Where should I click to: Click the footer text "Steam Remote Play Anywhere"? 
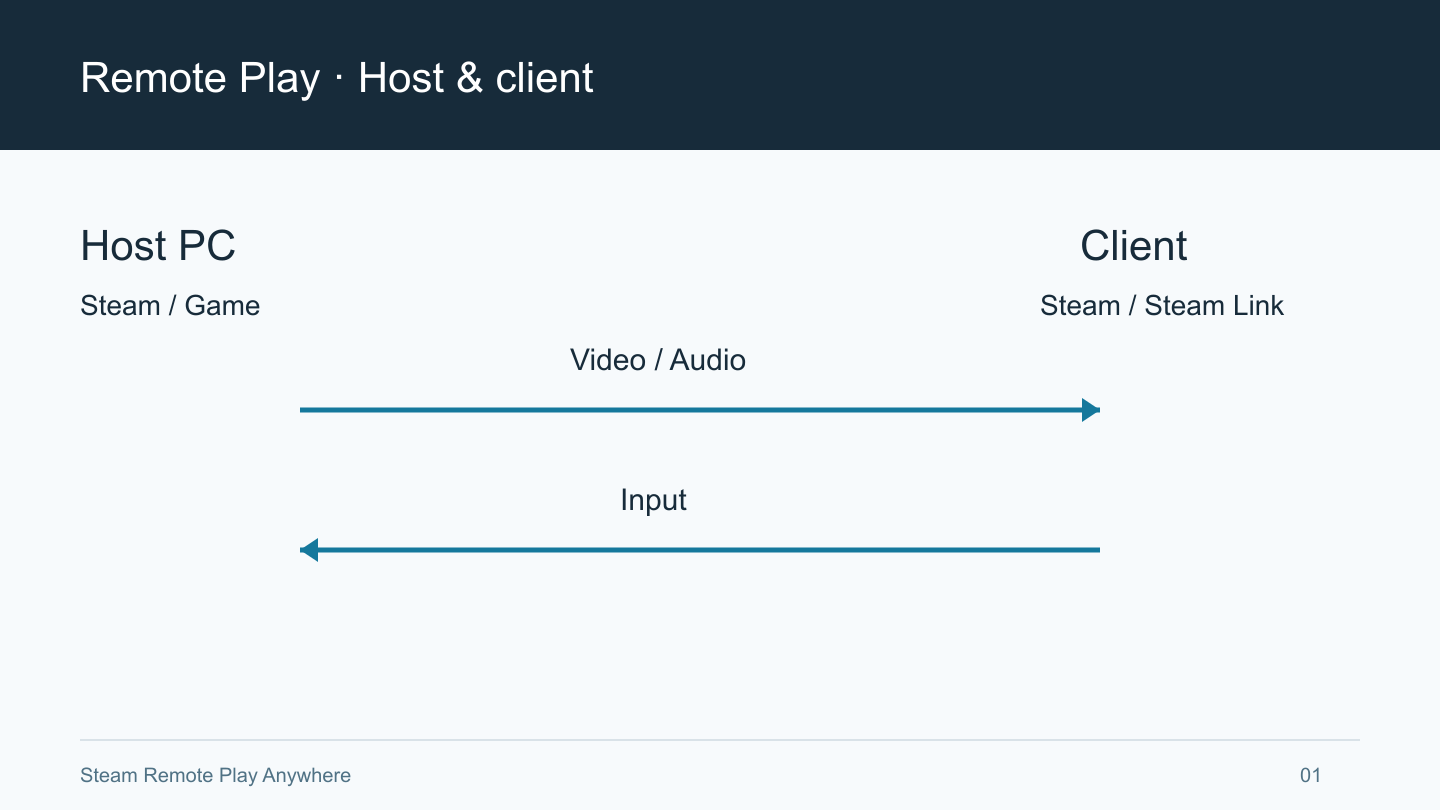(x=215, y=775)
